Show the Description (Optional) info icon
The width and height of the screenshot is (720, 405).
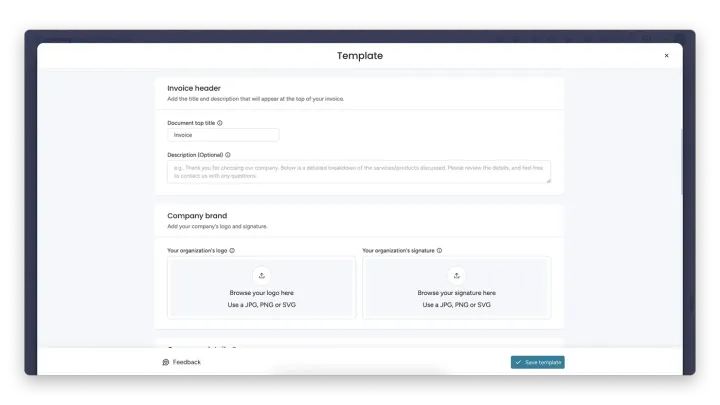point(228,155)
